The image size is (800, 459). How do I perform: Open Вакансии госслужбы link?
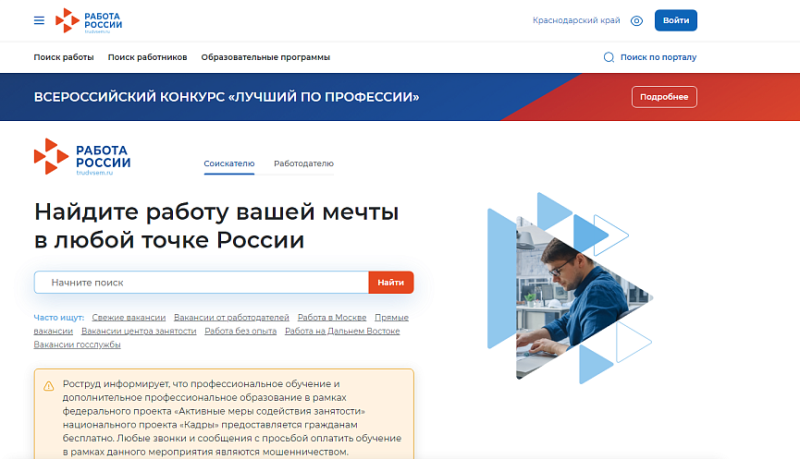coord(77,345)
